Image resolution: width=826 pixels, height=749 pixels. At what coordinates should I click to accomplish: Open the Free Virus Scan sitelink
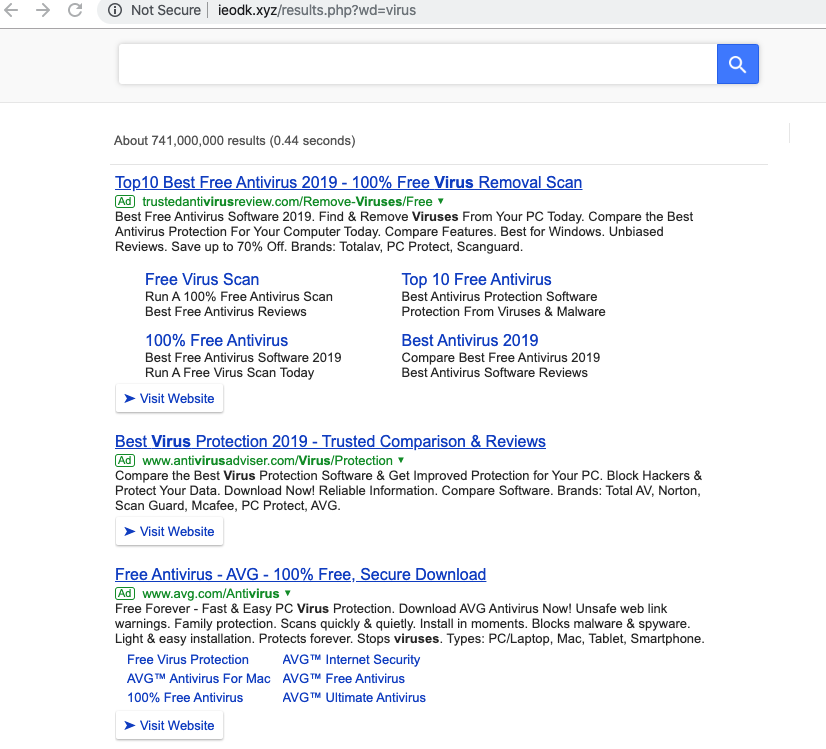point(202,279)
